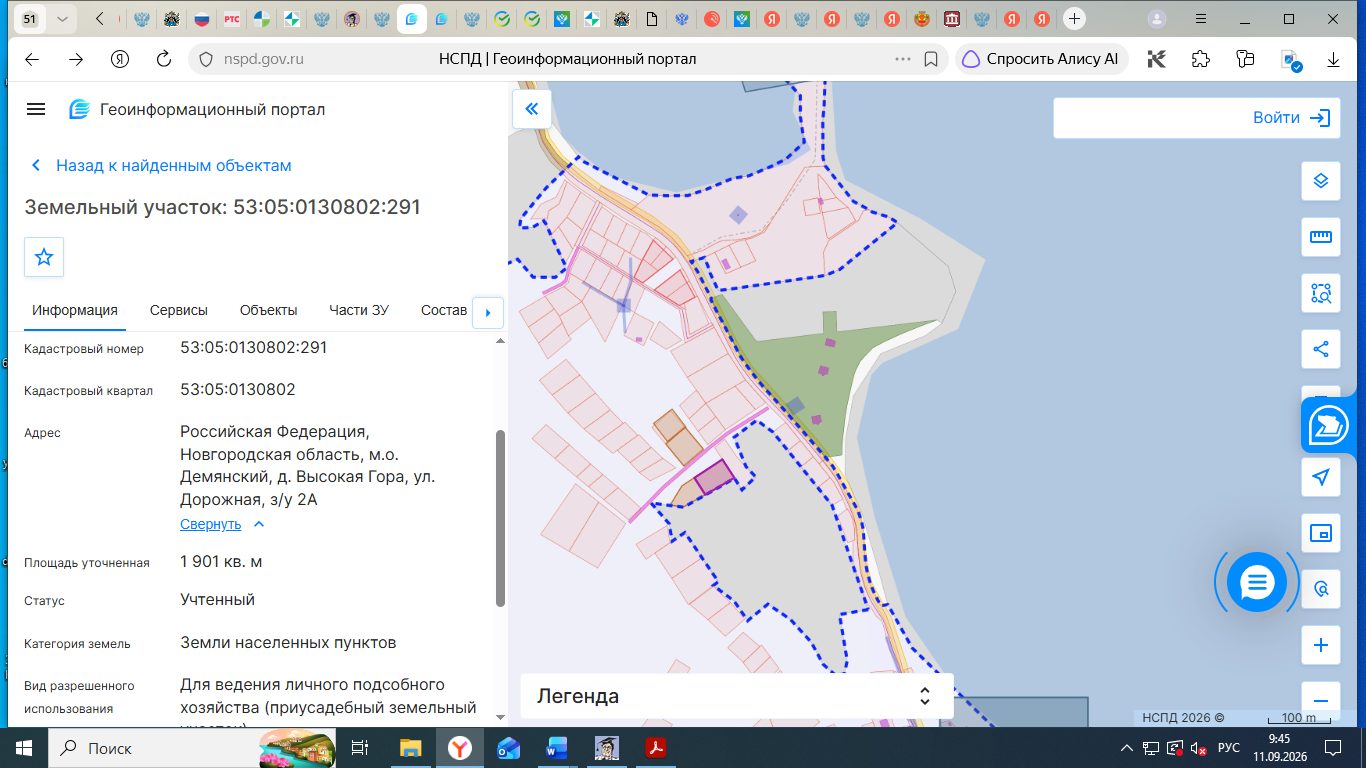The width and height of the screenshot is (1366, 768).
Task: Select the ruler measurement tool
Action: (1320, 237)
